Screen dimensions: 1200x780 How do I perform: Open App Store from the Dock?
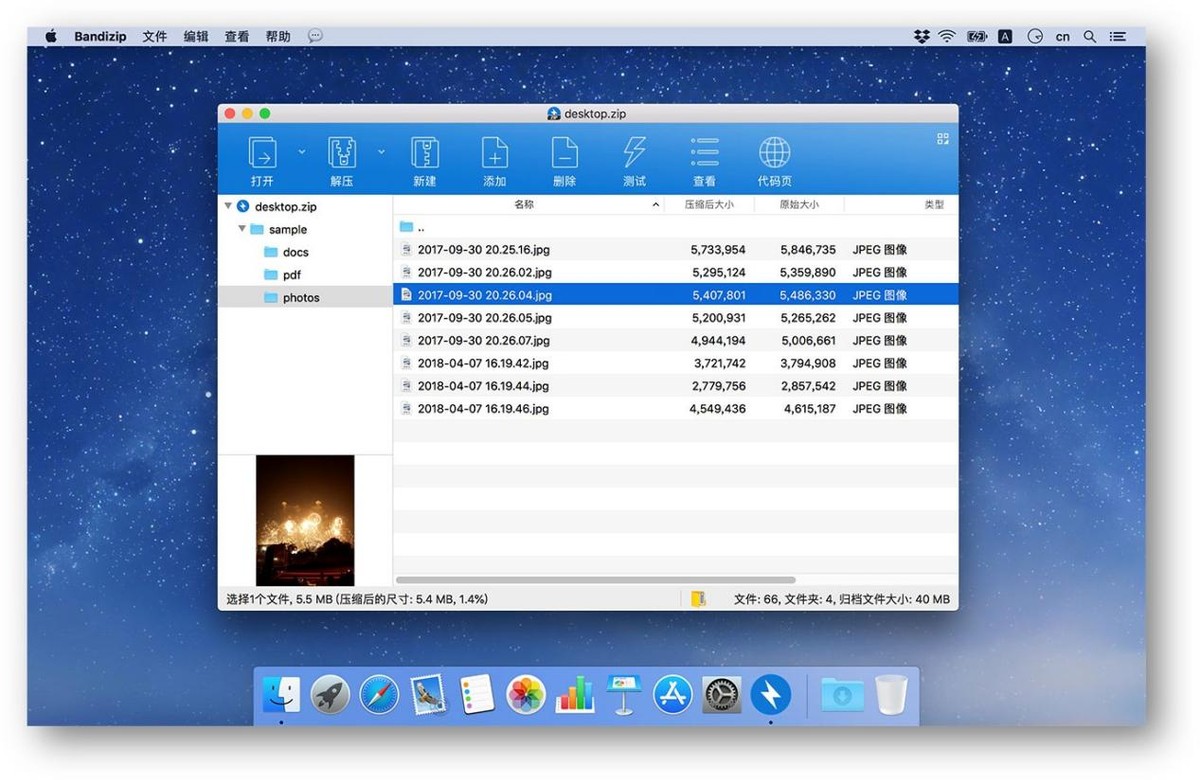point(672,694)
